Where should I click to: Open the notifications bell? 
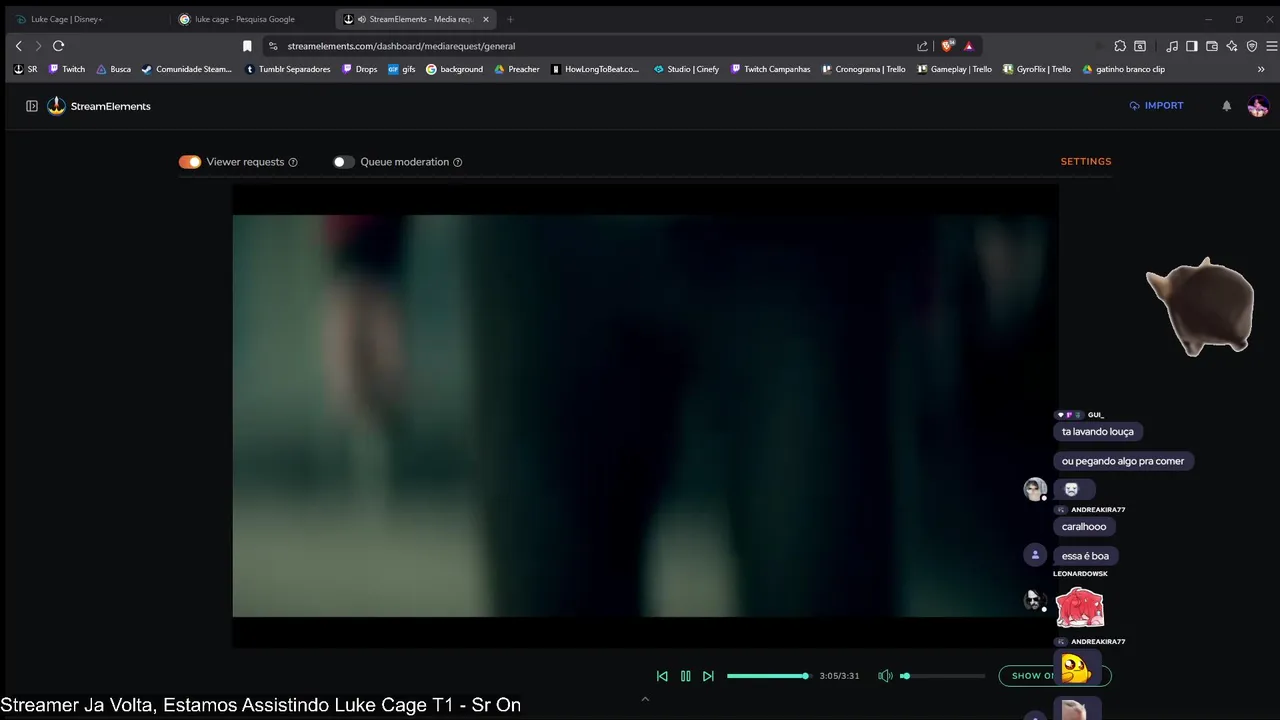click(1227, 106)
